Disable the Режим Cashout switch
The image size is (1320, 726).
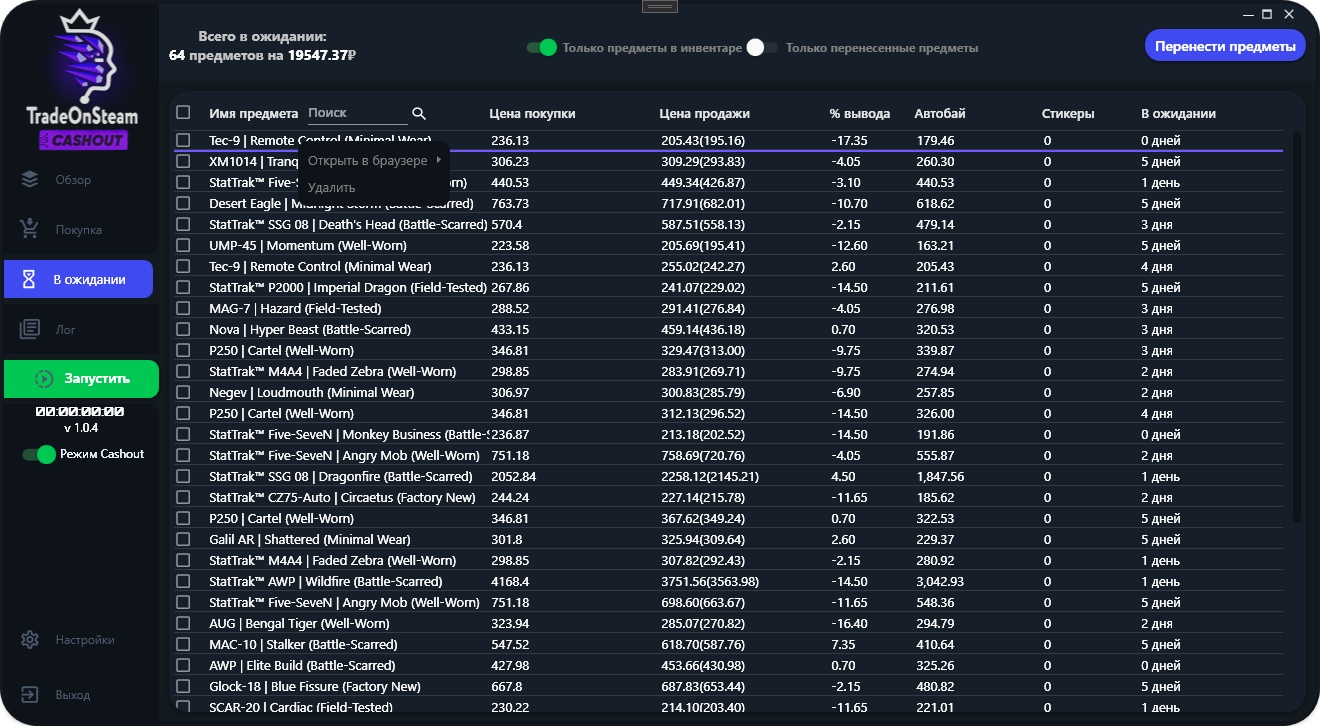40,454
